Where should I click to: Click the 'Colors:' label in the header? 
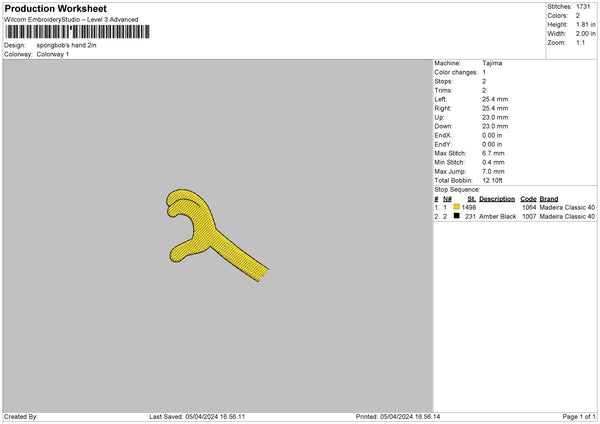click(558, 16)
